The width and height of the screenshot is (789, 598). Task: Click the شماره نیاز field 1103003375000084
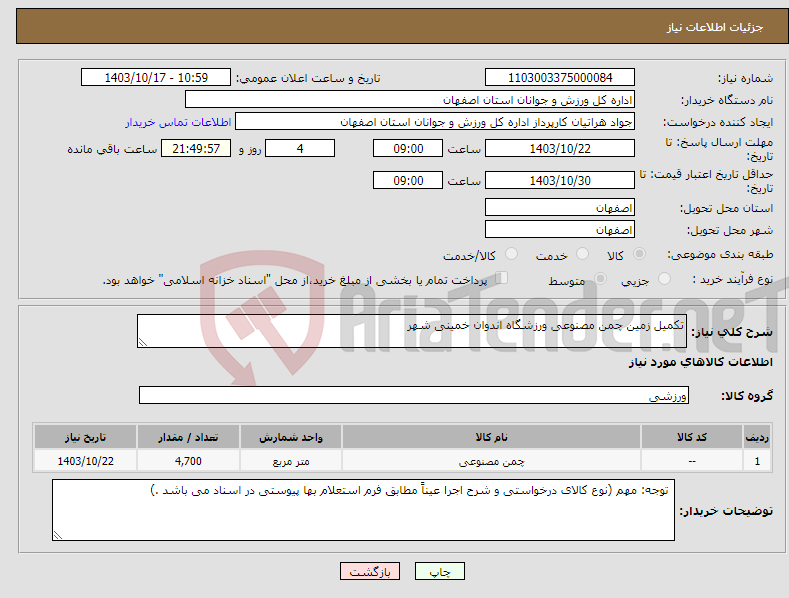pos(560,78)
